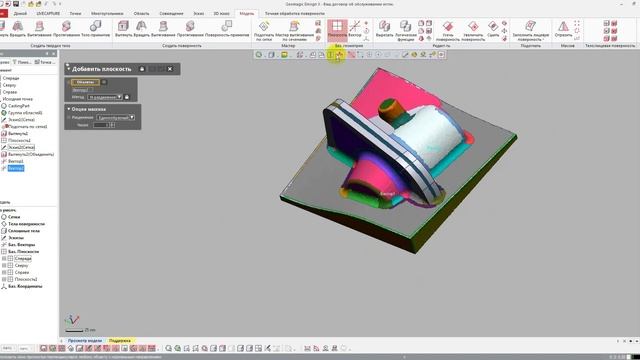Viewport: 640px width, 360px height.
Task: Select Тела поверхности in the lower tree
Action: [26, 224]
